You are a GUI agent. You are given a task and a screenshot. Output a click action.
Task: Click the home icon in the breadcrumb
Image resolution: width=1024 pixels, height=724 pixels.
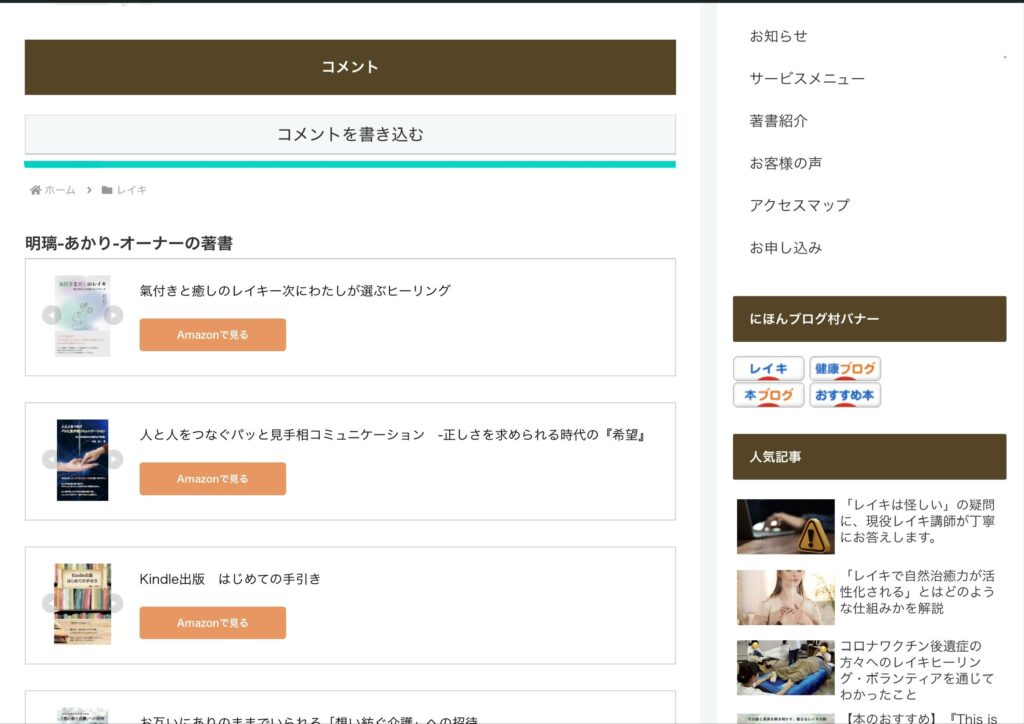click(x=36, y=190)
